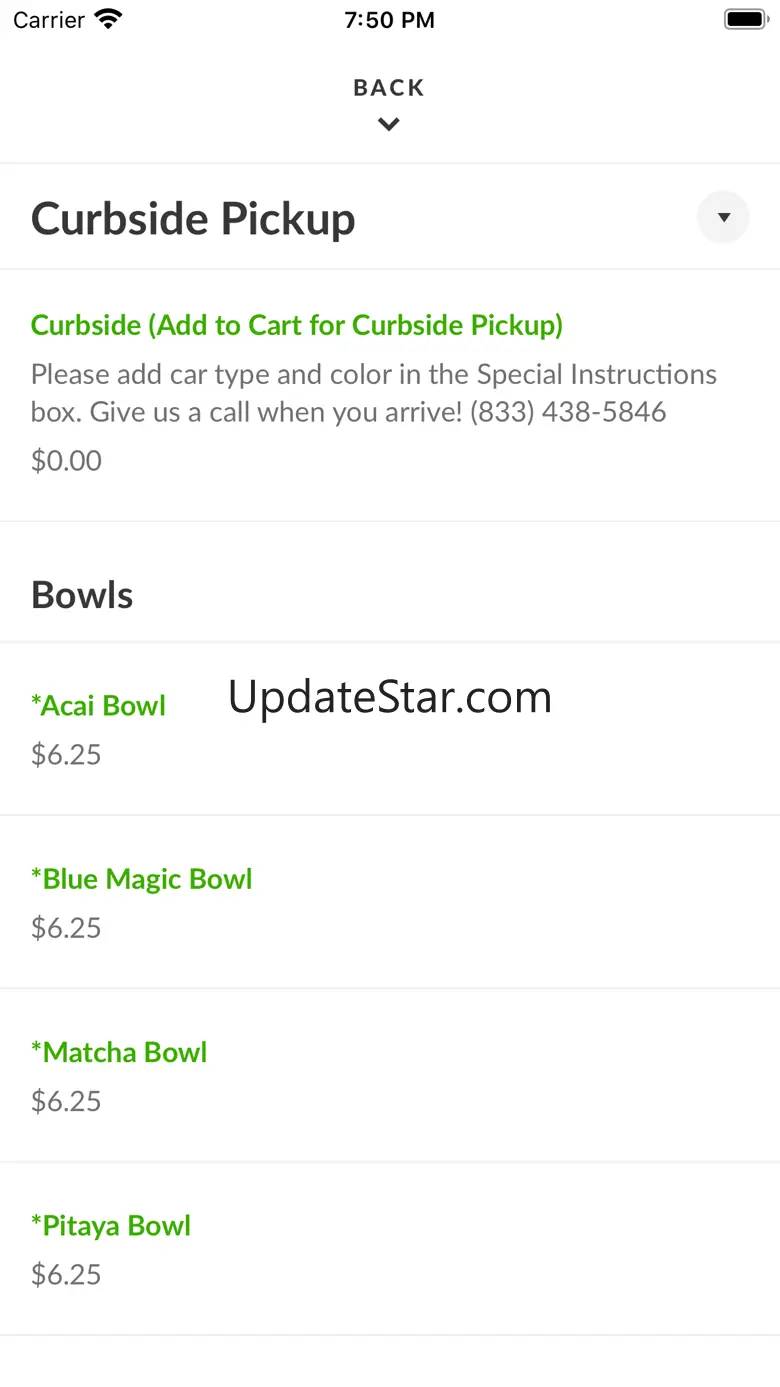Tap the $6.25 price under Blue Magic Bowl
780x1387 pixels.
66,928
